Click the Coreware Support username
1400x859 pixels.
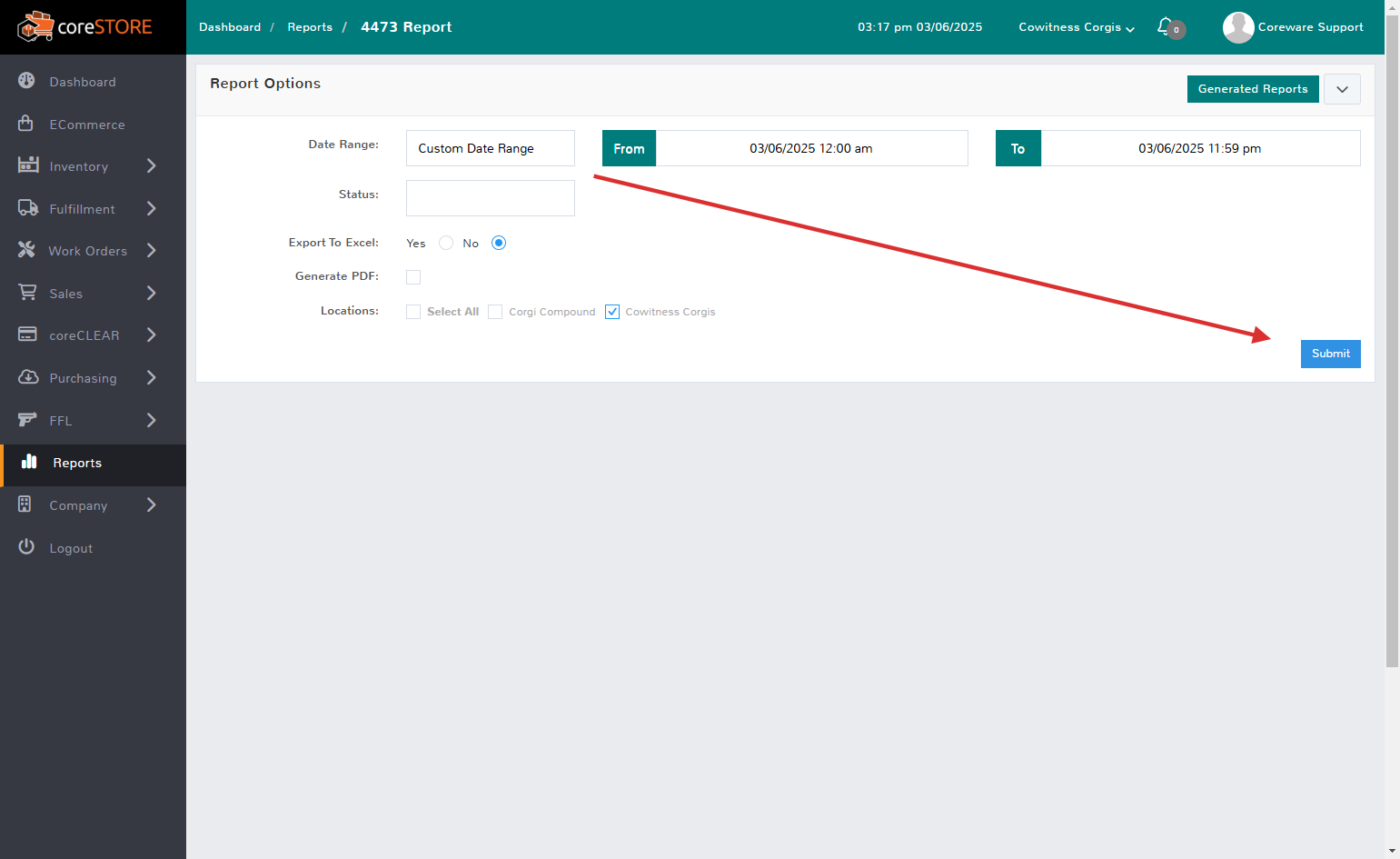(x=1310, y=27)
